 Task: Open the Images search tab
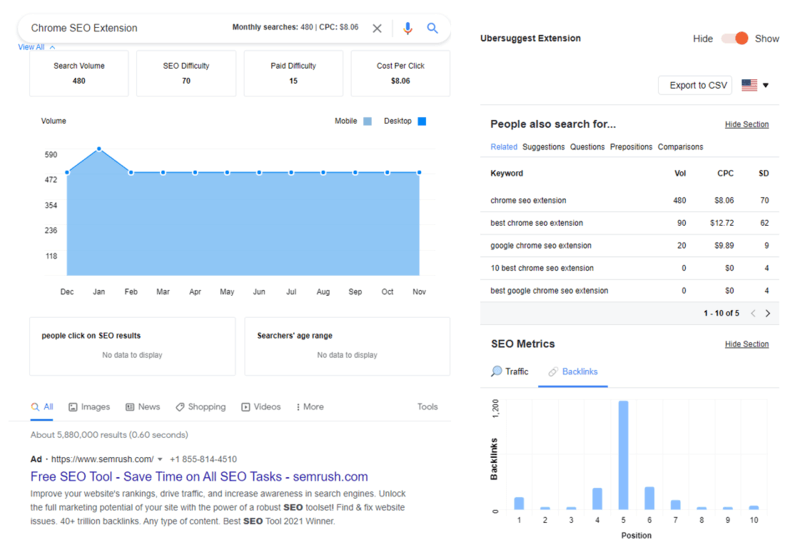tap(89, 407)
